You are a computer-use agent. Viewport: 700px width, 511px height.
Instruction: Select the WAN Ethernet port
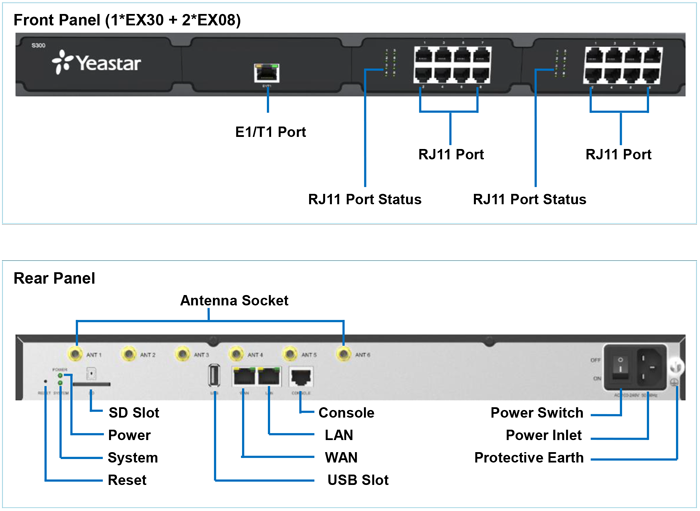click(x=243, y=376)
